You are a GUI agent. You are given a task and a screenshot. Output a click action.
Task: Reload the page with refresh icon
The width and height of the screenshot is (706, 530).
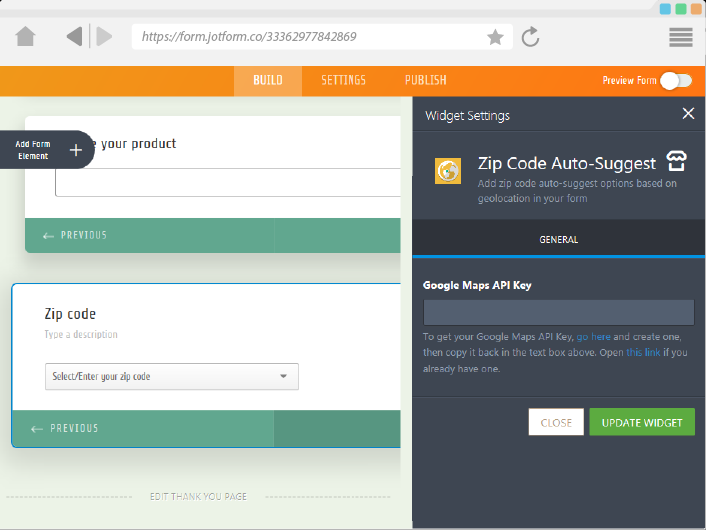pos(531,37)
